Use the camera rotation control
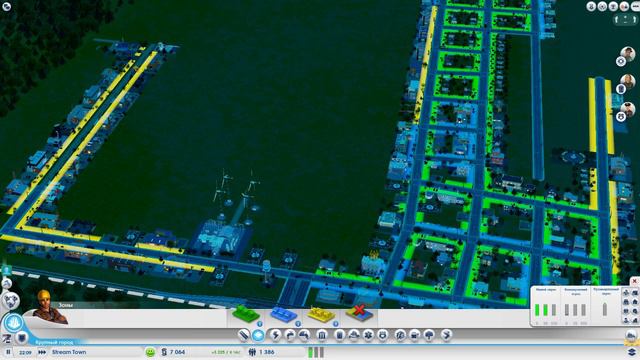The height and width of the screenshot is (360, 640). [x=626, y=20]
